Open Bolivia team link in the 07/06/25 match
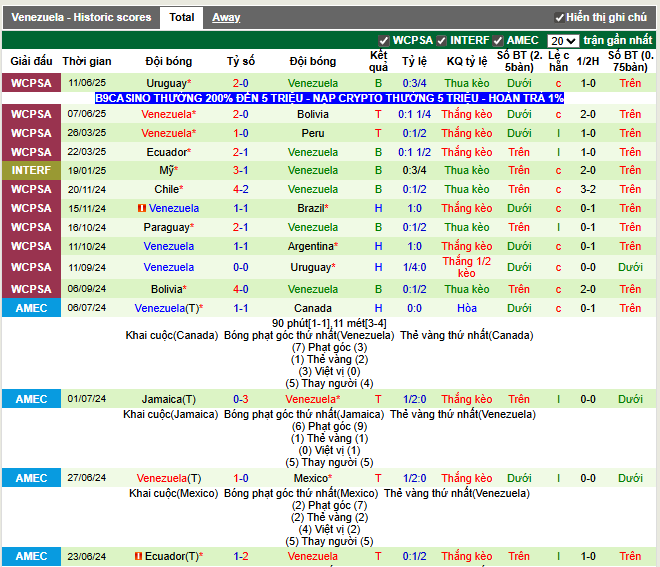 (313, 114)
